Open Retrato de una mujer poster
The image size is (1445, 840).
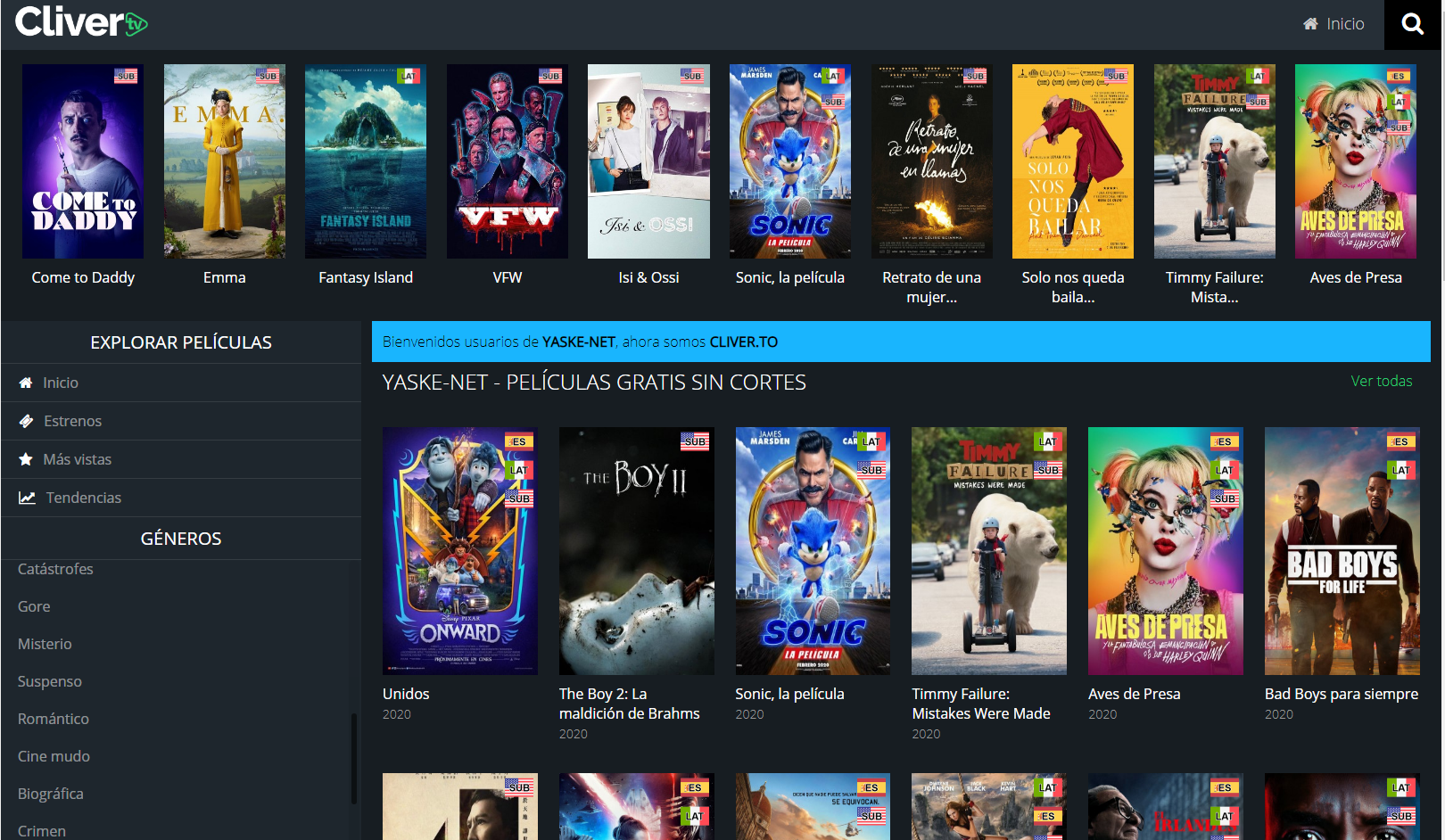pyautogui.click(x=932, y=161)
